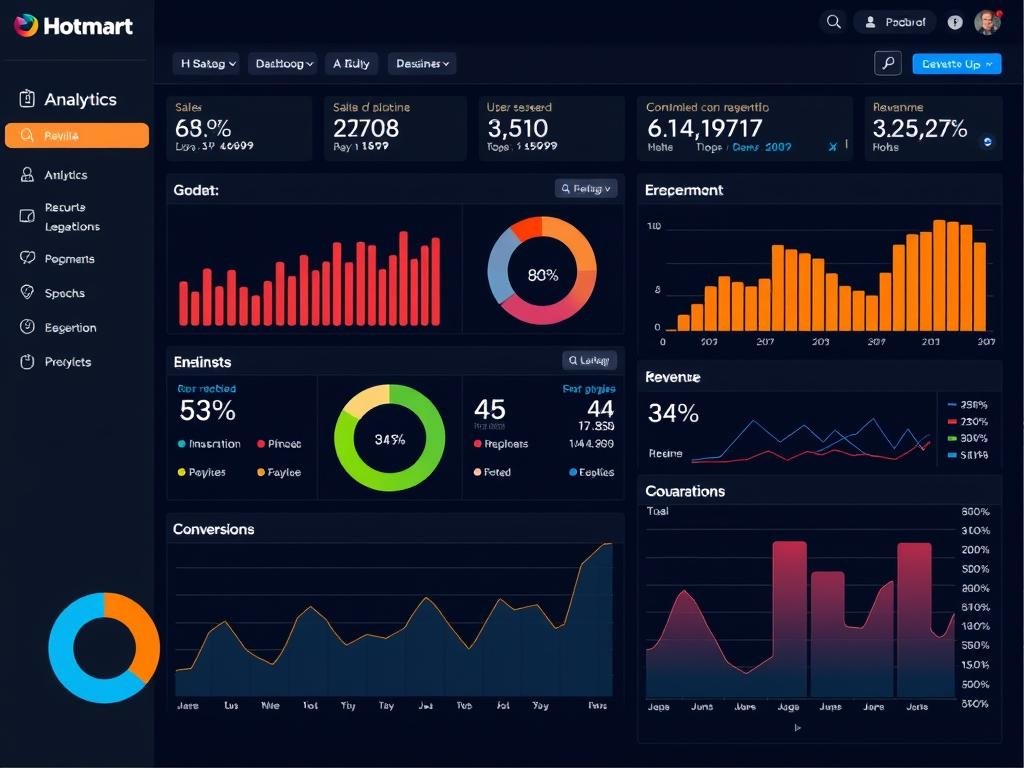Click the magnifying glass search icon in toolbar

pos(888,62)
